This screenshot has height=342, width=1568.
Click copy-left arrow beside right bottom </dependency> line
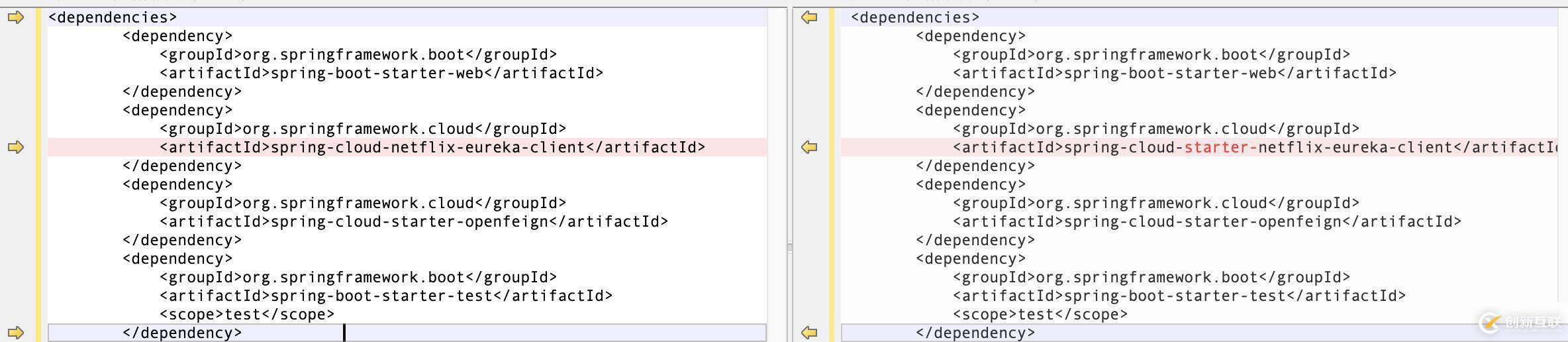click(809, 333)
